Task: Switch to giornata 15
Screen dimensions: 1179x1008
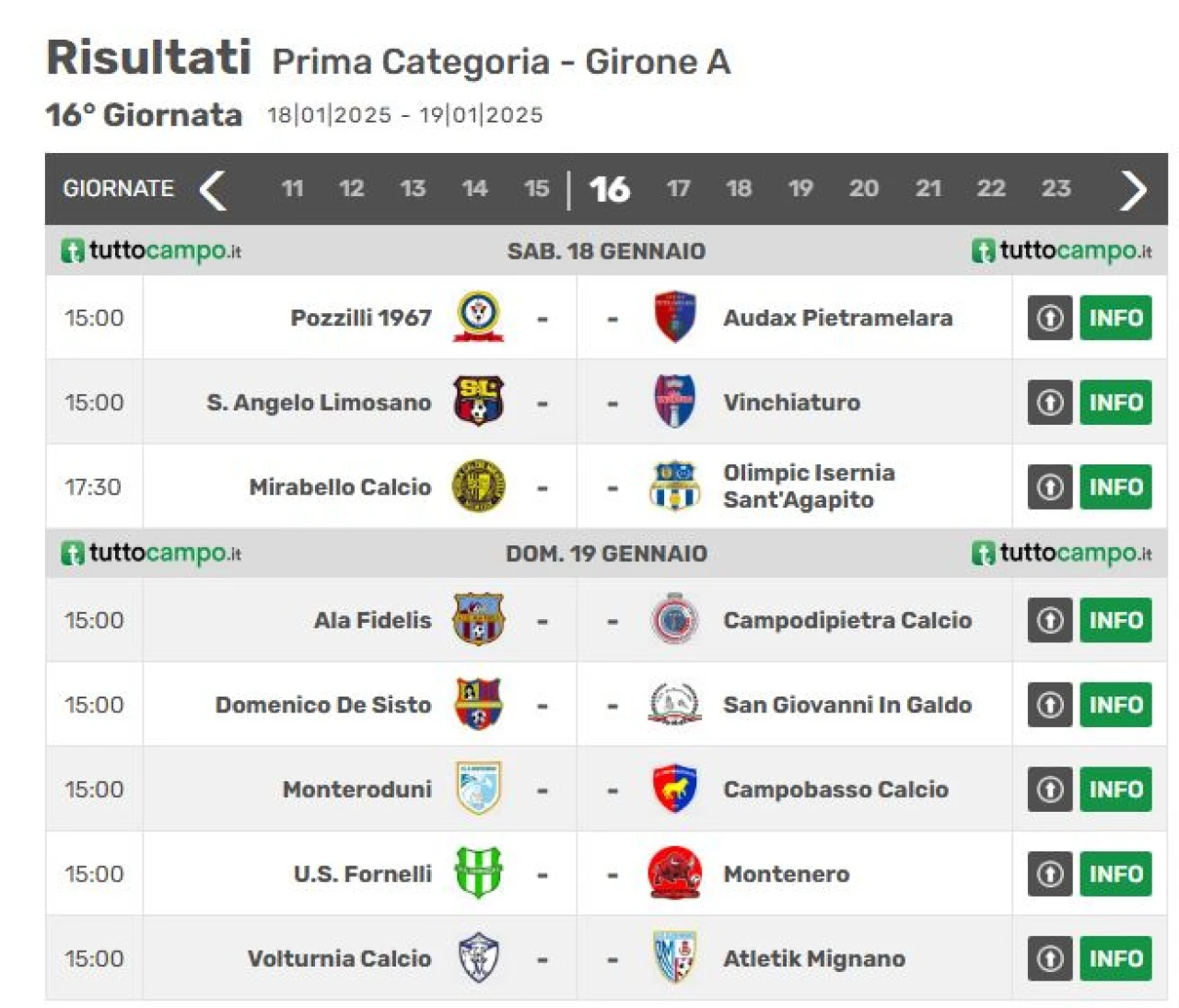Action: tap(536, 189)
